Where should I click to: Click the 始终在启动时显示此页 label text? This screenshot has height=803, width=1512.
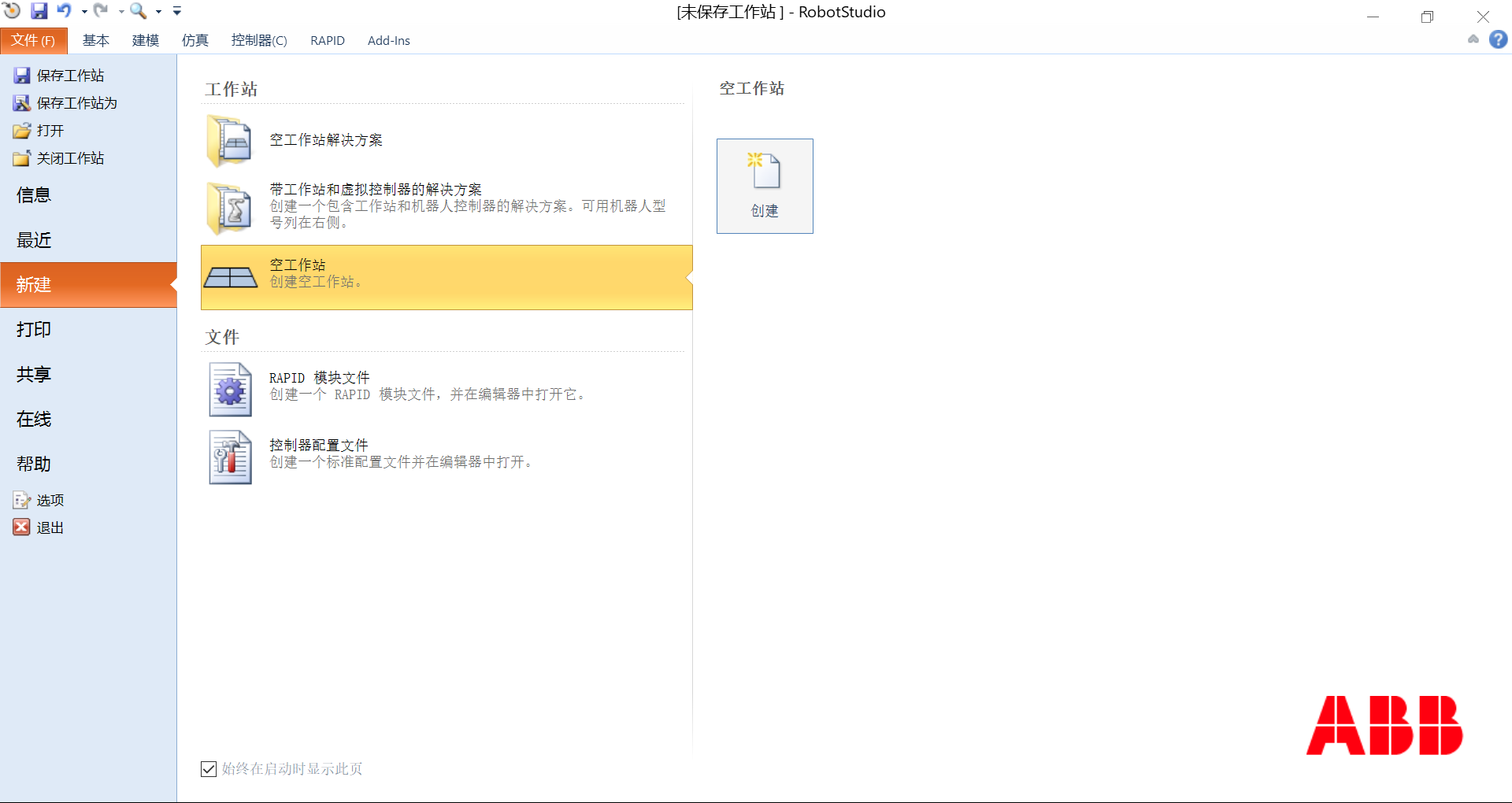coord(292,769)
